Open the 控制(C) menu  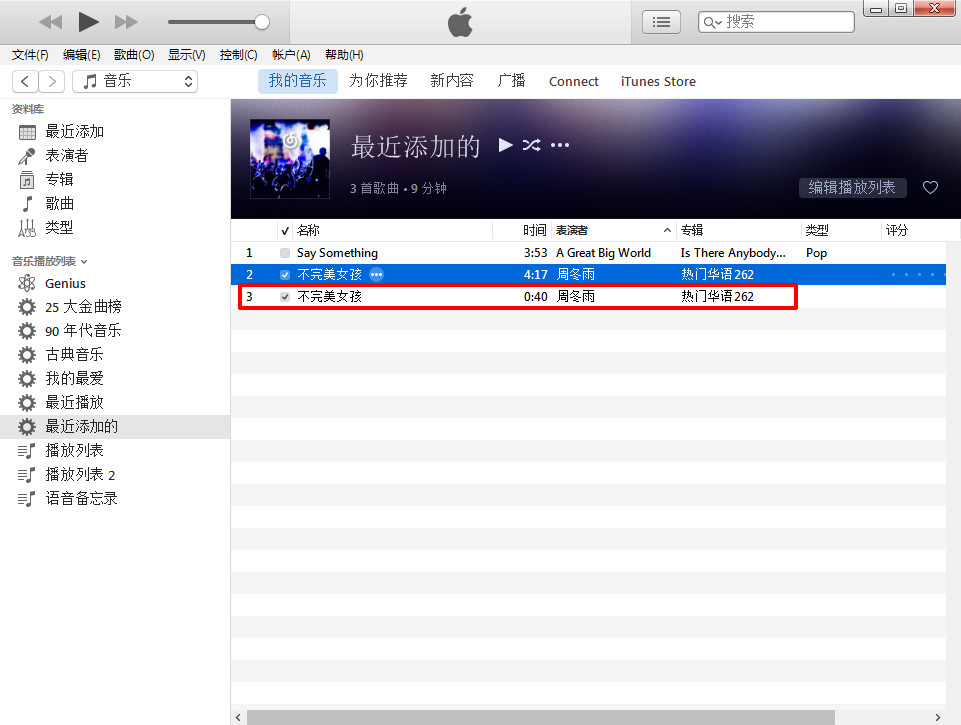click(x=238, y=55)
